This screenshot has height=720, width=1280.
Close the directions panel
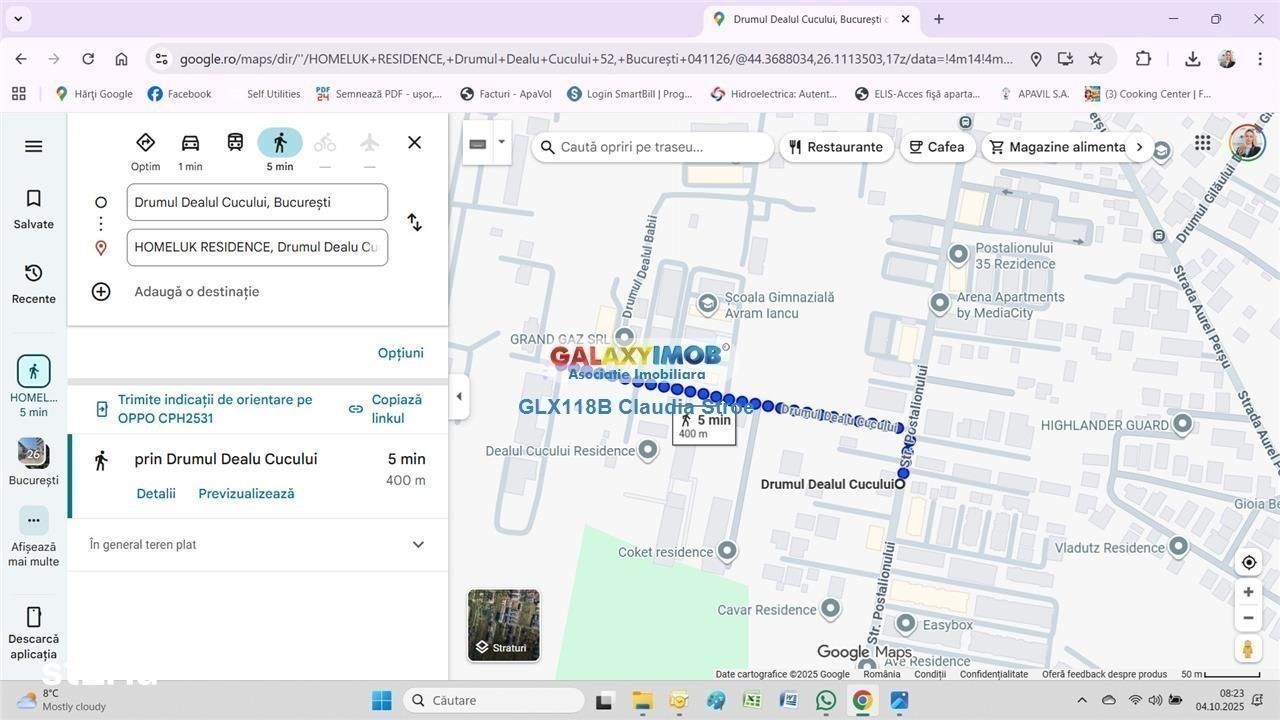click(414, 143)
